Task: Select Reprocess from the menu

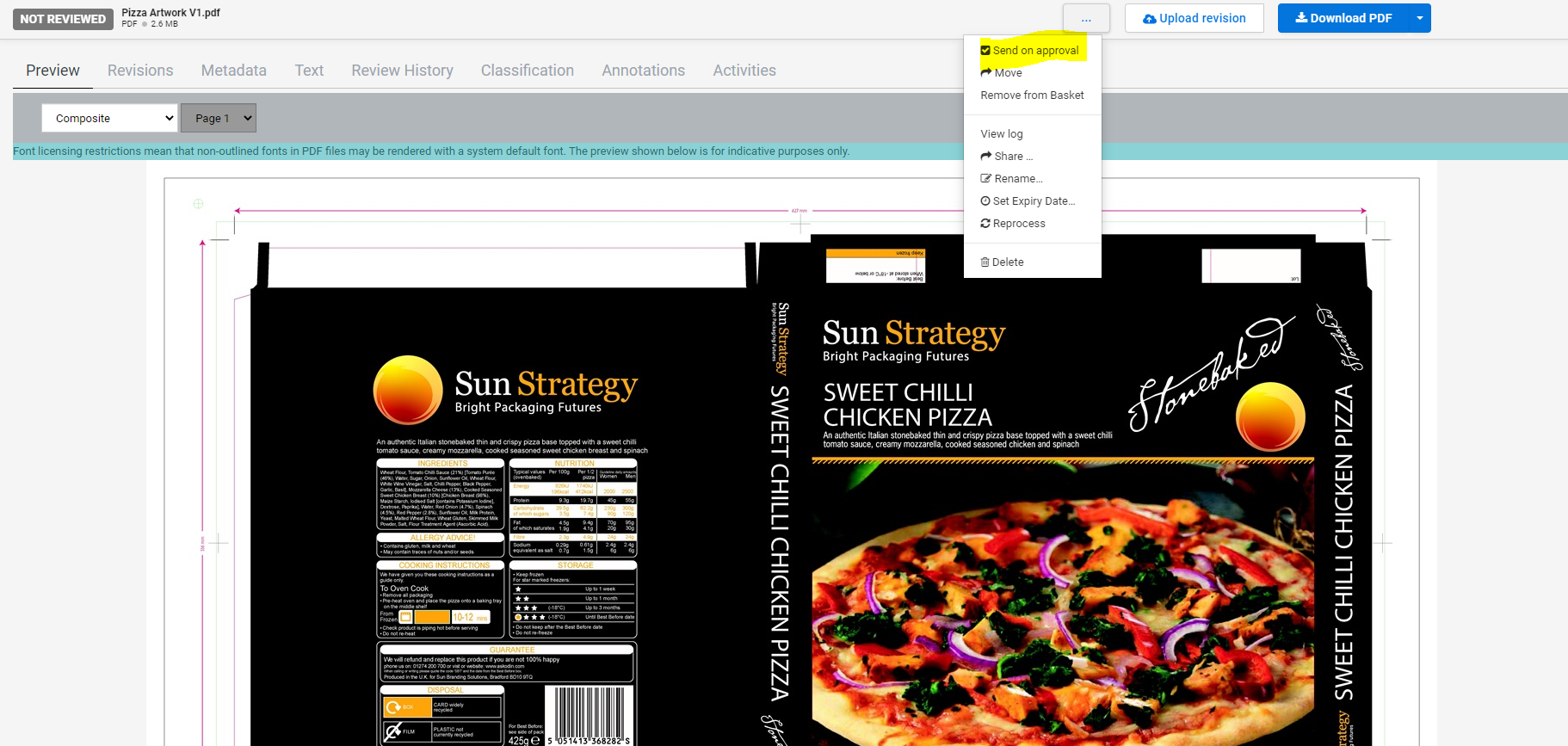Action: point(1033,223)
